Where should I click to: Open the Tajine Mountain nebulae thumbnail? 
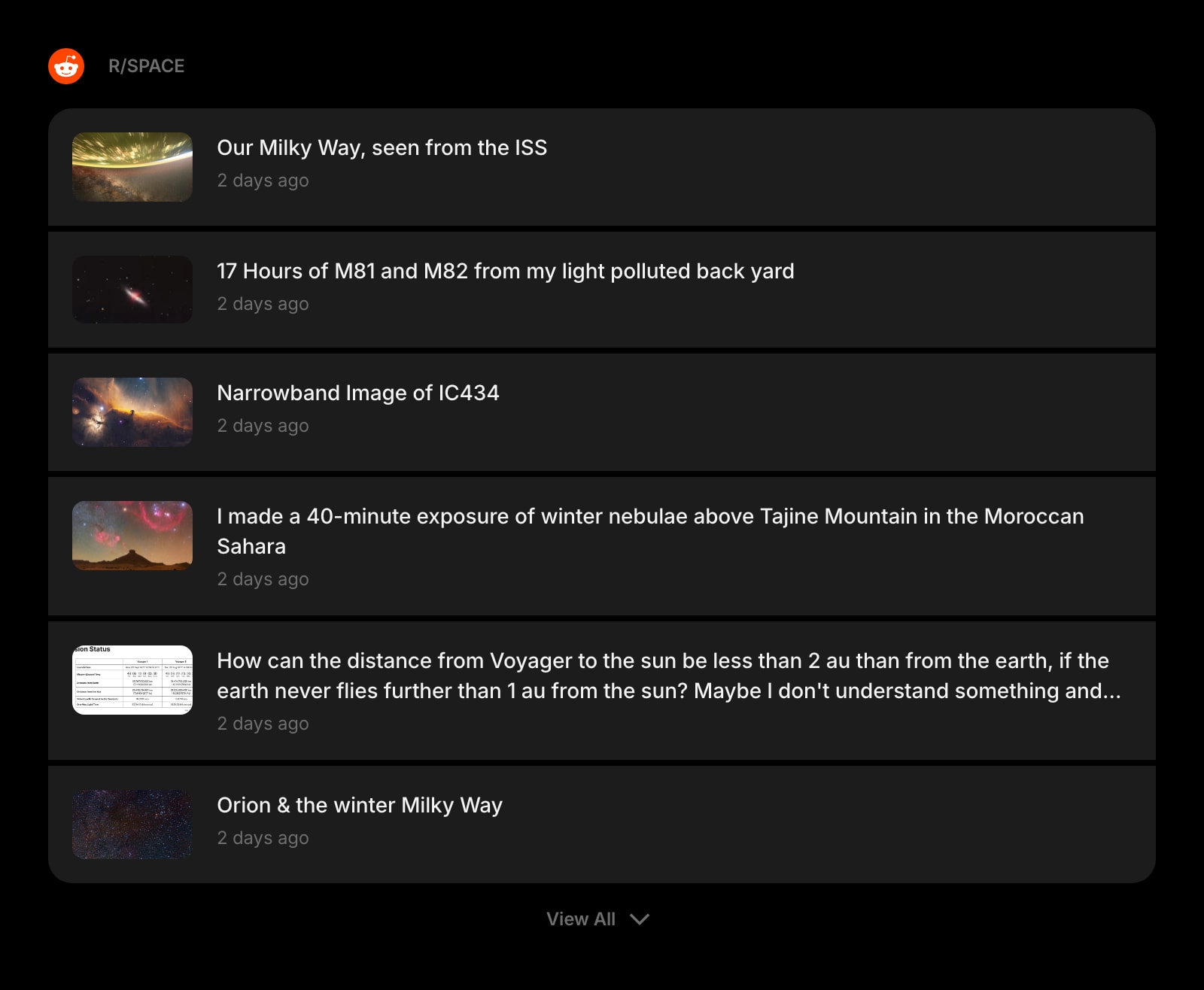[x=132, y=536]
